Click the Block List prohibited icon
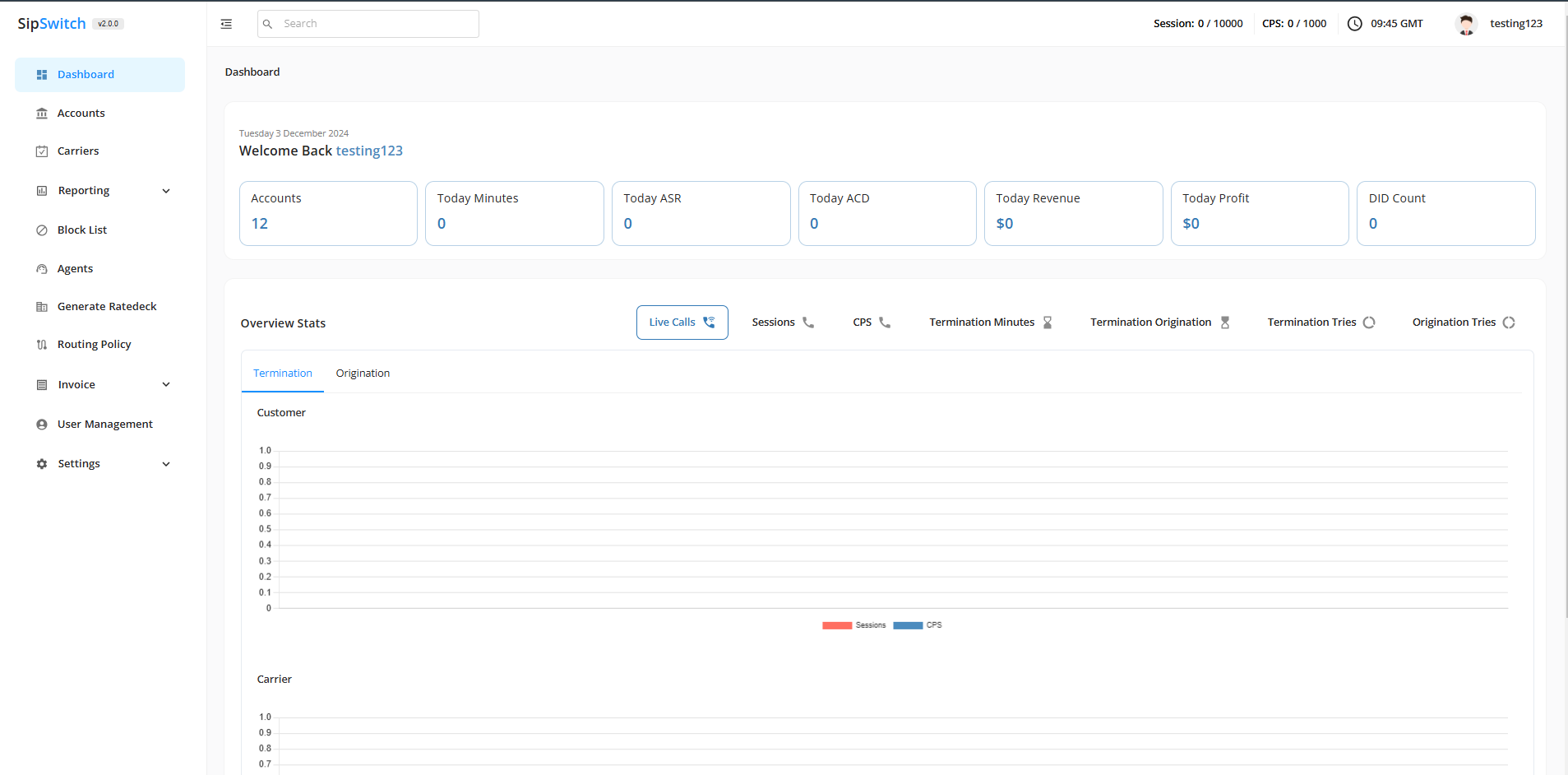The height and width of the screenshot is (775, 1568). click(x=42, y=230)
